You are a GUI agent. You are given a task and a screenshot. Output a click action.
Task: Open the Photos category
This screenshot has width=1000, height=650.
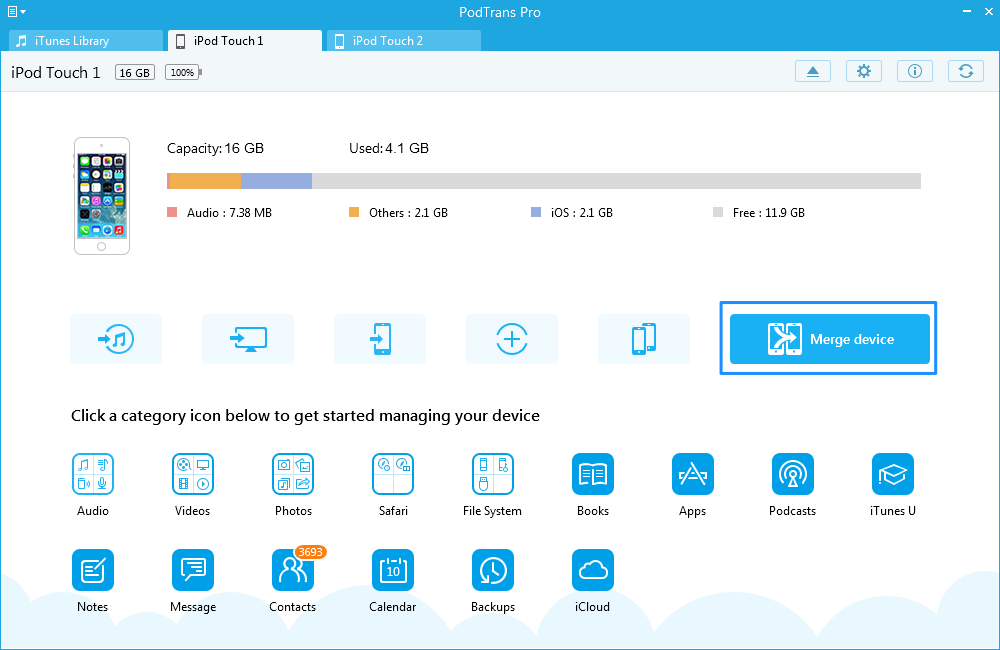point(293,474)
